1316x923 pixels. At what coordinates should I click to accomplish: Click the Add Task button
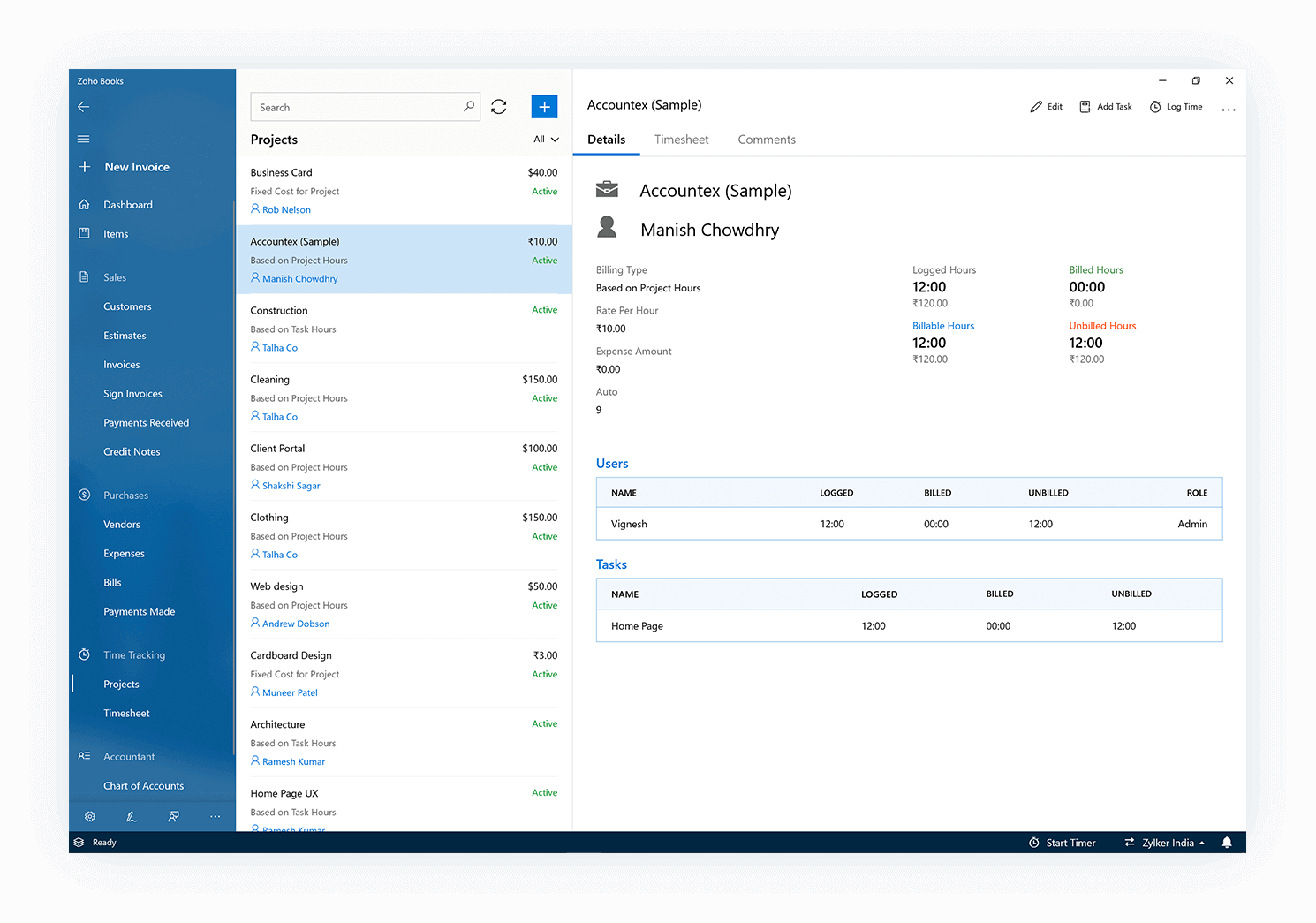[x=1106, y=107]
